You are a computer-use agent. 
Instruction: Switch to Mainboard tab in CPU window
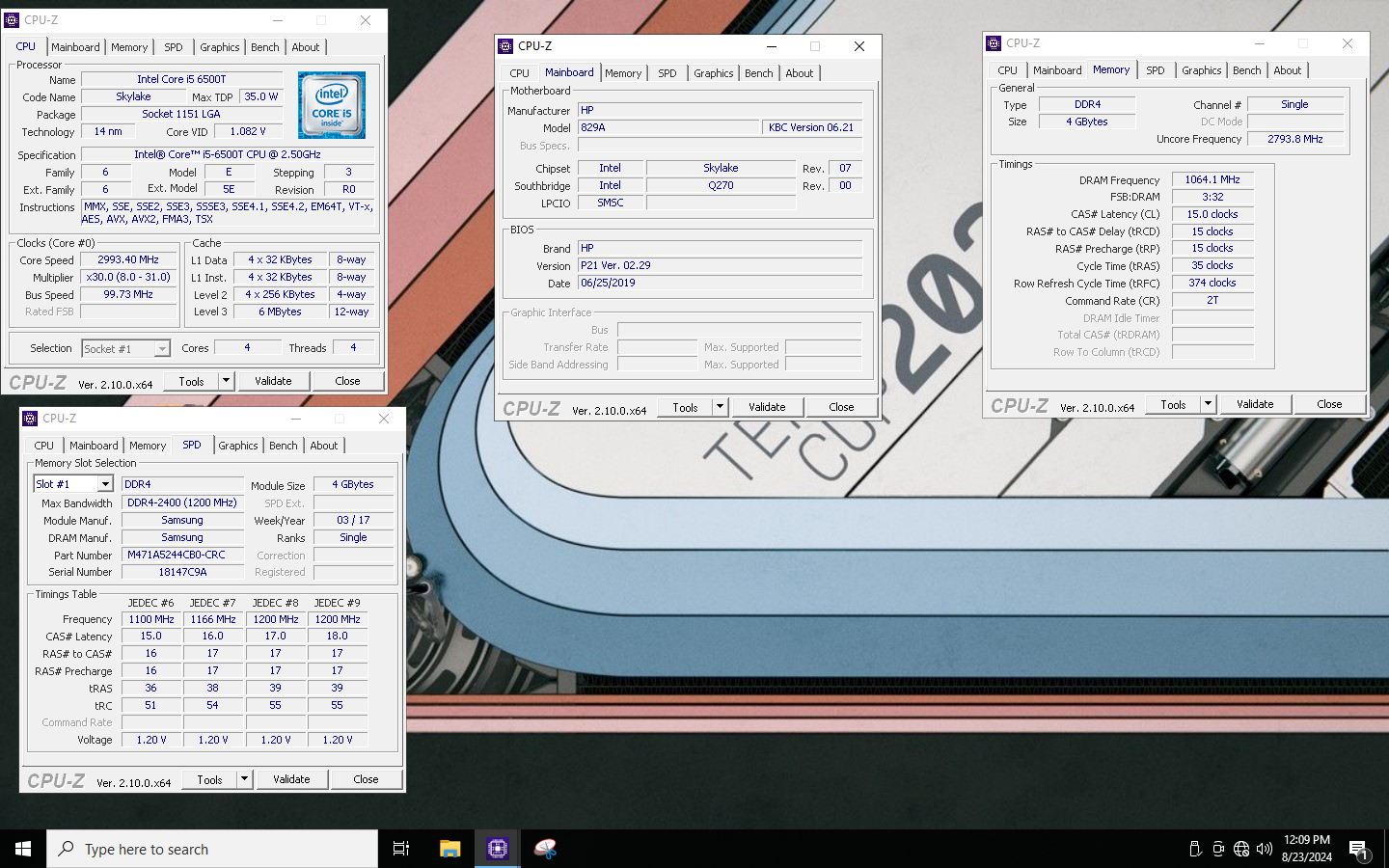75,47
